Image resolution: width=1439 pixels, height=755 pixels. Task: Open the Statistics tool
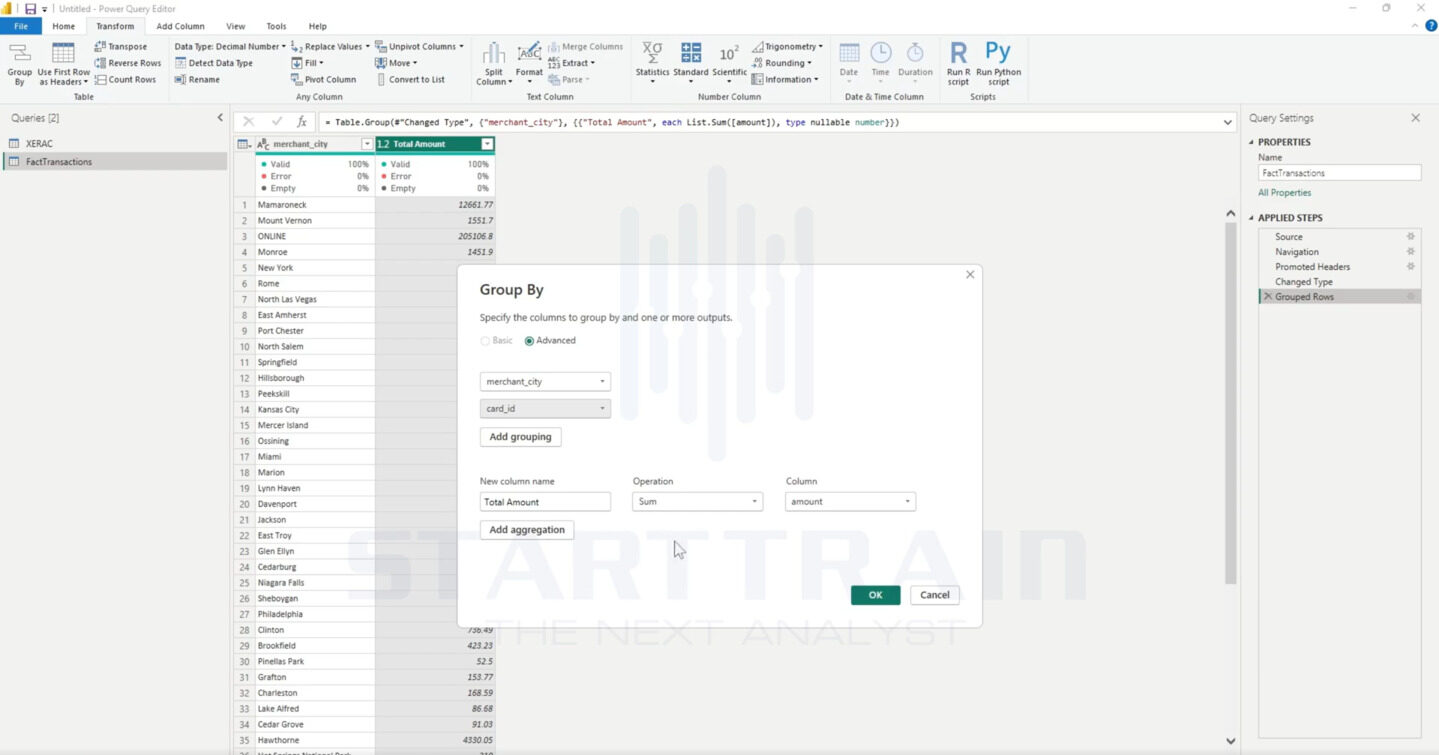652,64
